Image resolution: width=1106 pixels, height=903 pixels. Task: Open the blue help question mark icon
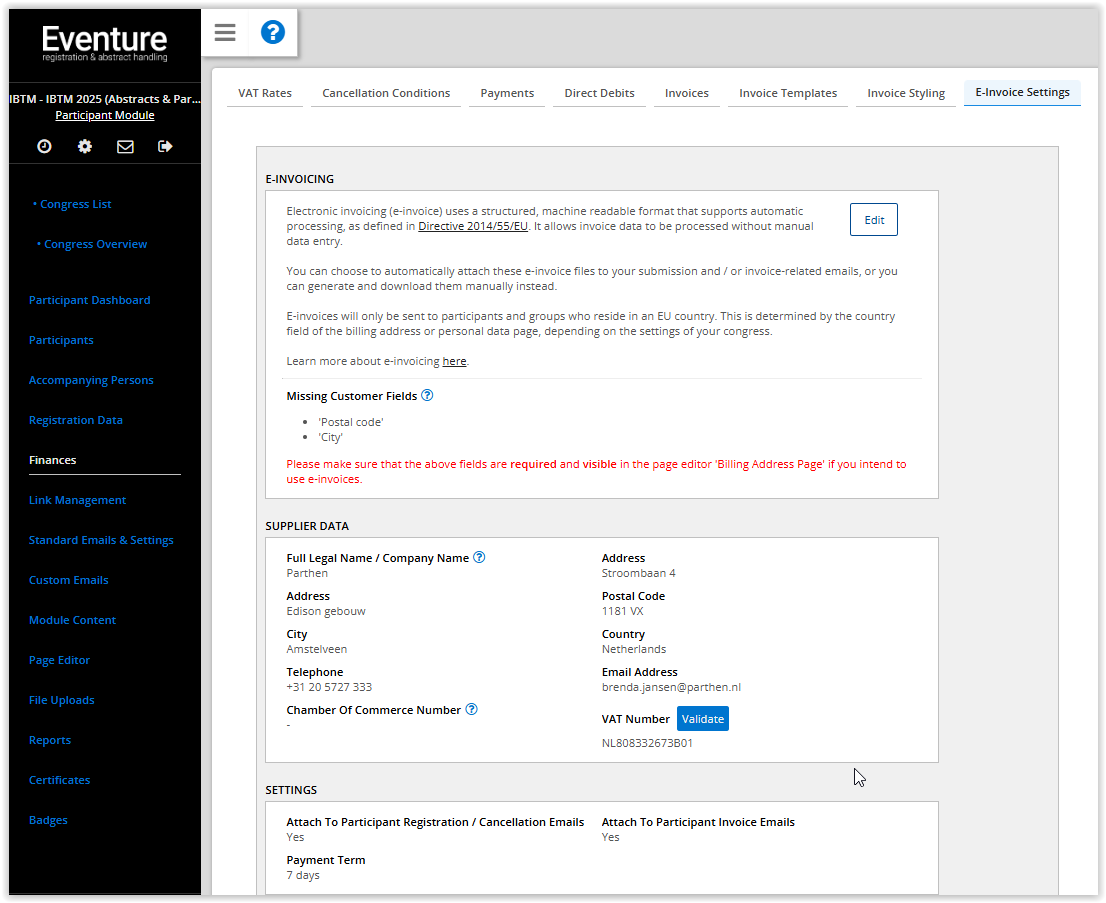click(x=272, y=33)
